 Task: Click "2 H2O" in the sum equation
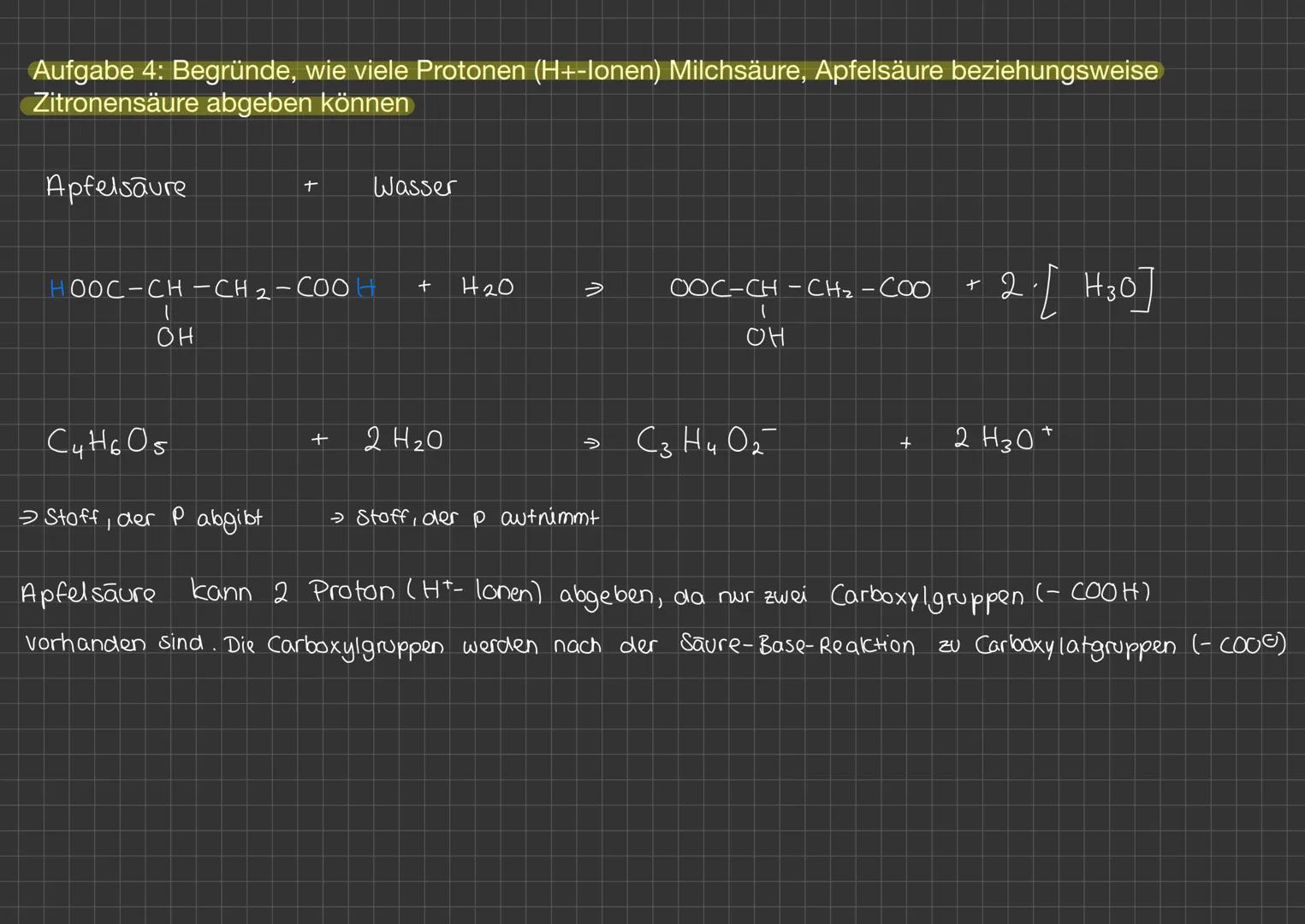[x=403, y=440]
